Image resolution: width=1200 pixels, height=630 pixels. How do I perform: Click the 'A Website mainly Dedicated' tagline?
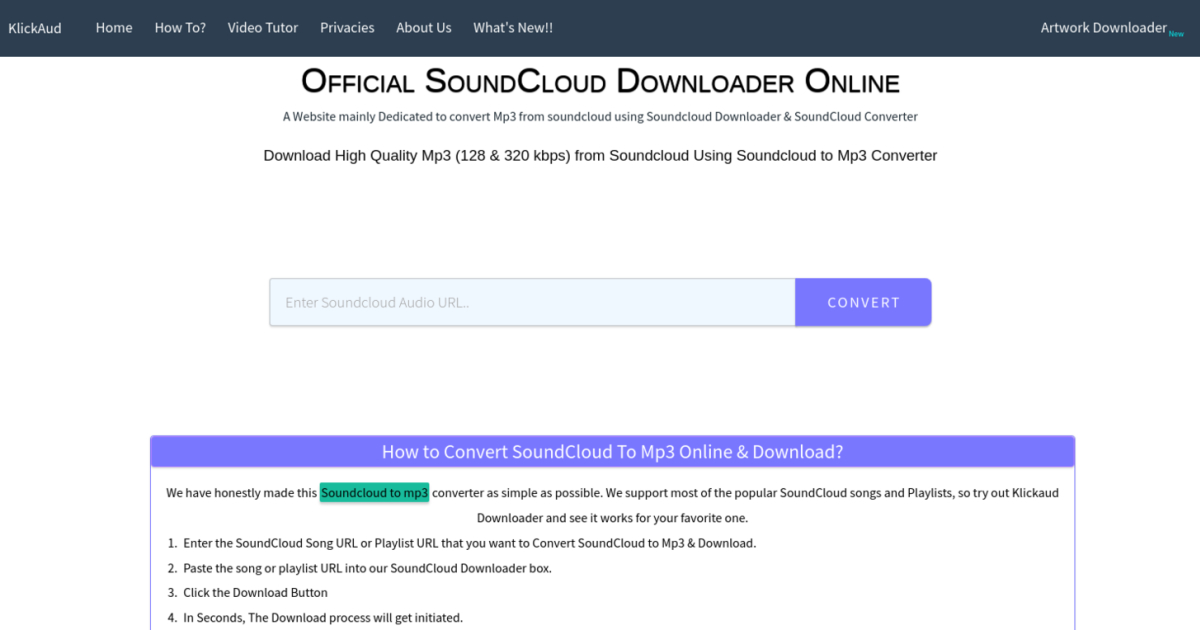(x=600, y=117)
